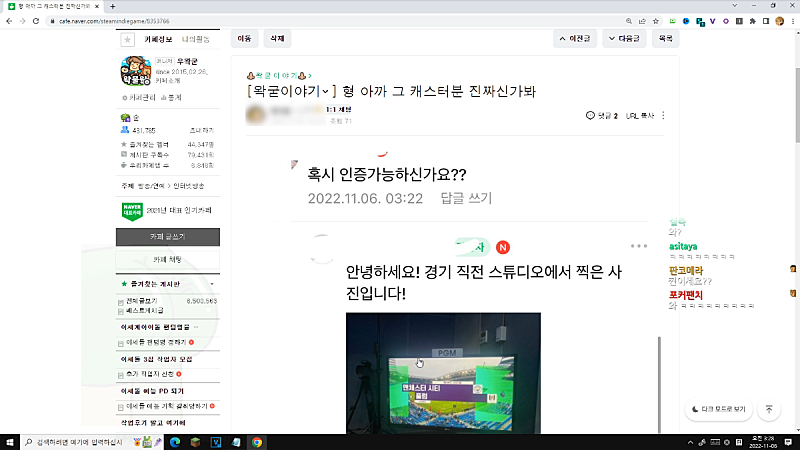Go to 이전글 with the up chevron

575,38
